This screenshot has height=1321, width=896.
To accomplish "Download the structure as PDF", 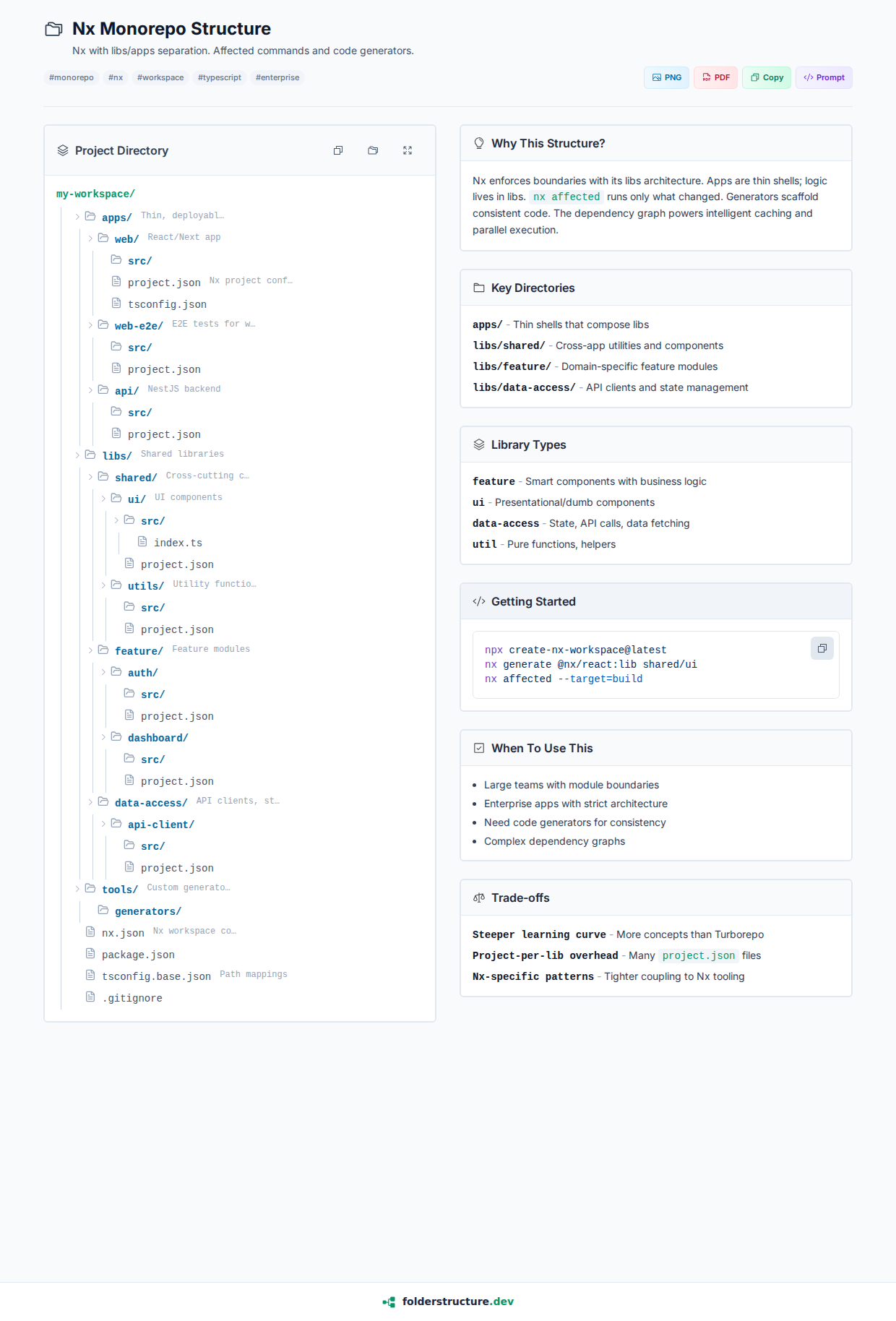I will coord(715,77).
